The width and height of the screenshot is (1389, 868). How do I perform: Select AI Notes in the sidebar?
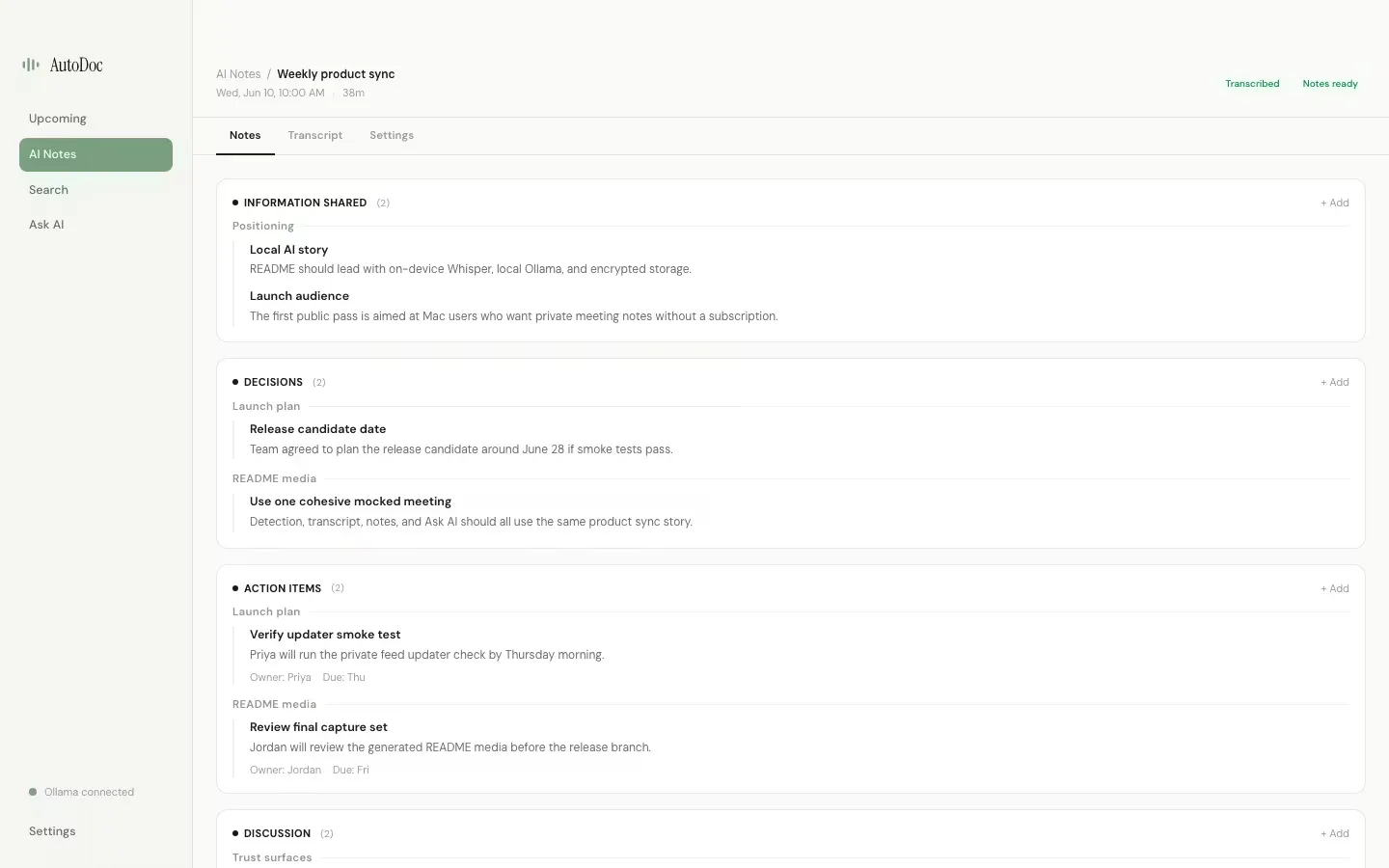coord(95,154)
